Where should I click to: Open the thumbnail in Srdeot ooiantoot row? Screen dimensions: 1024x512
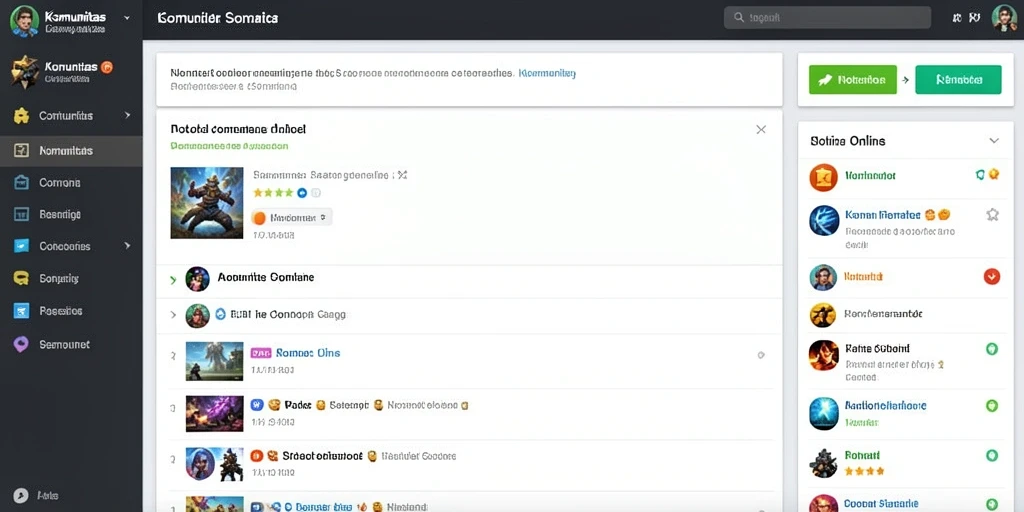[x=214, y=464]
